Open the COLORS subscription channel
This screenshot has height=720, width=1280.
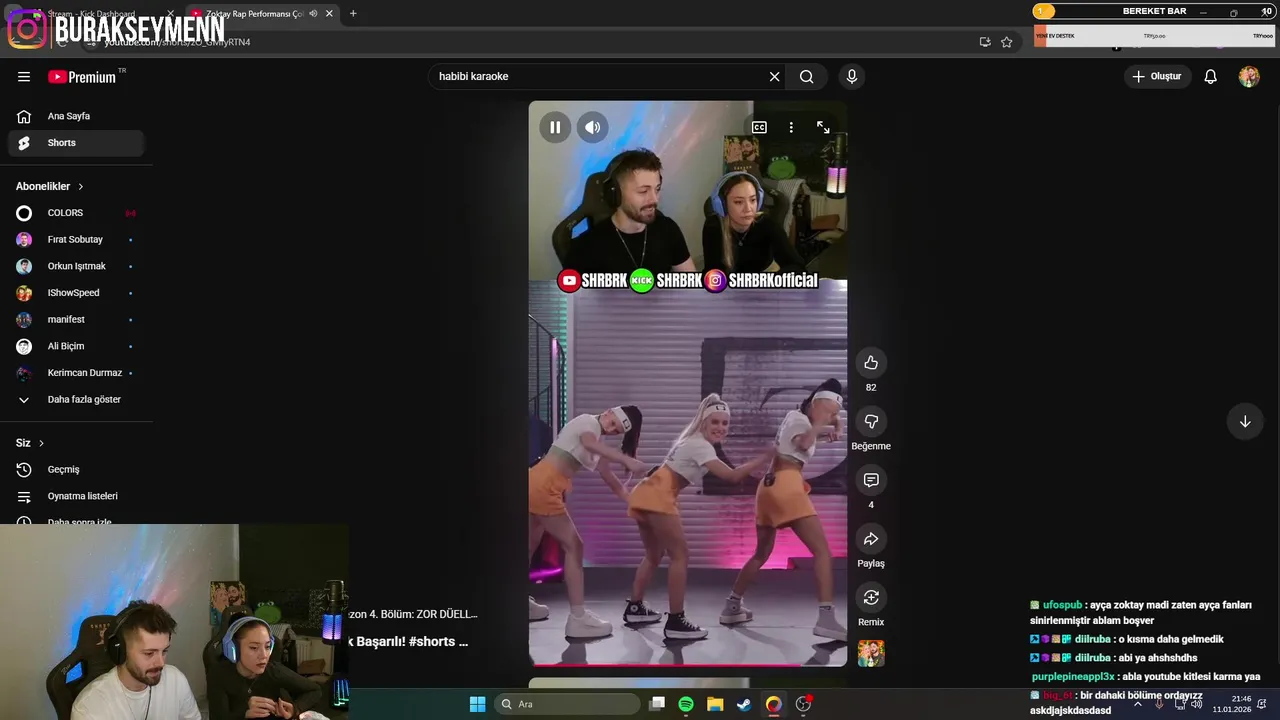point(76,213)
